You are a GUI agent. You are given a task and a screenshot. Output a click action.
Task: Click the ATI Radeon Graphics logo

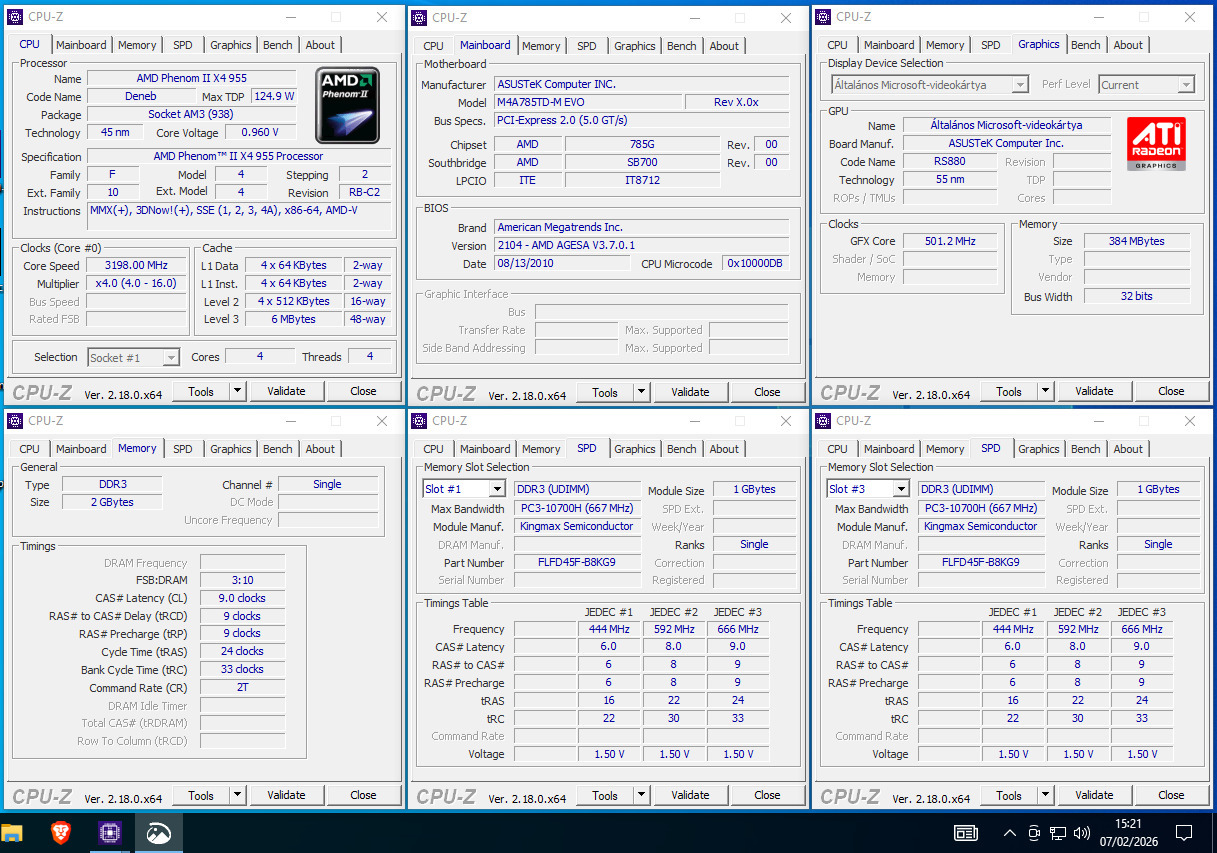tap(1155, 143)
